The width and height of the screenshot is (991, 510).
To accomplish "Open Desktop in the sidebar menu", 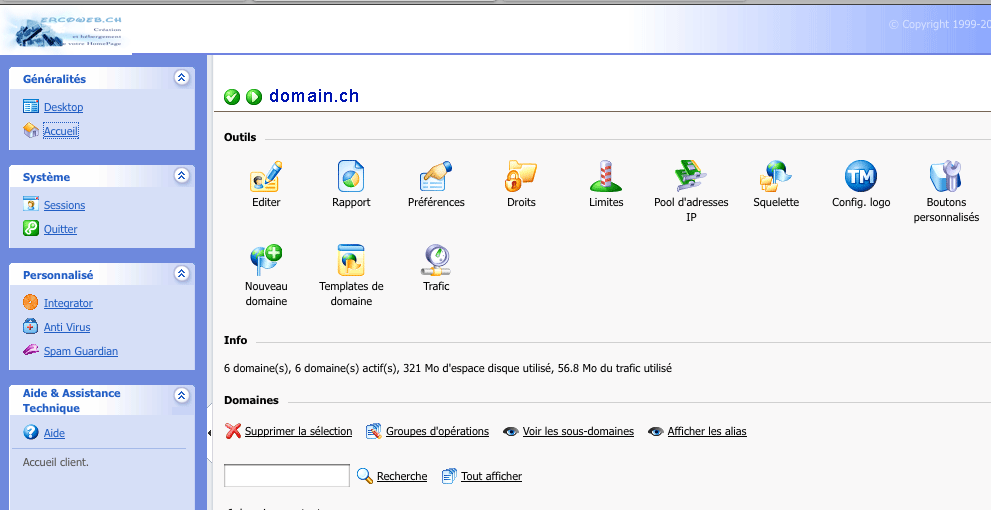I will pyautogui.click(x=63, y=108).
